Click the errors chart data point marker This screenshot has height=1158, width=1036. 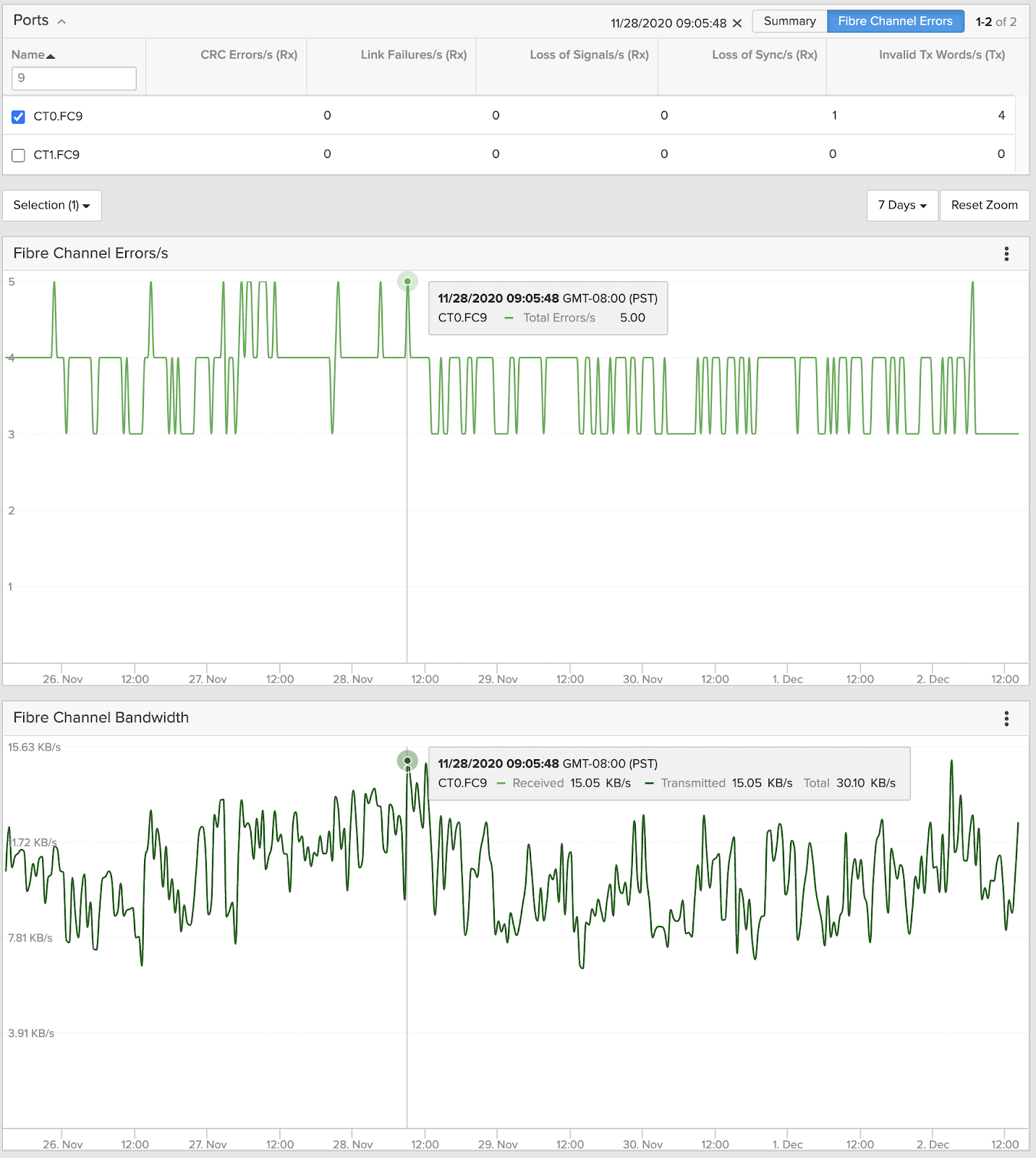(x=407, y=282)
